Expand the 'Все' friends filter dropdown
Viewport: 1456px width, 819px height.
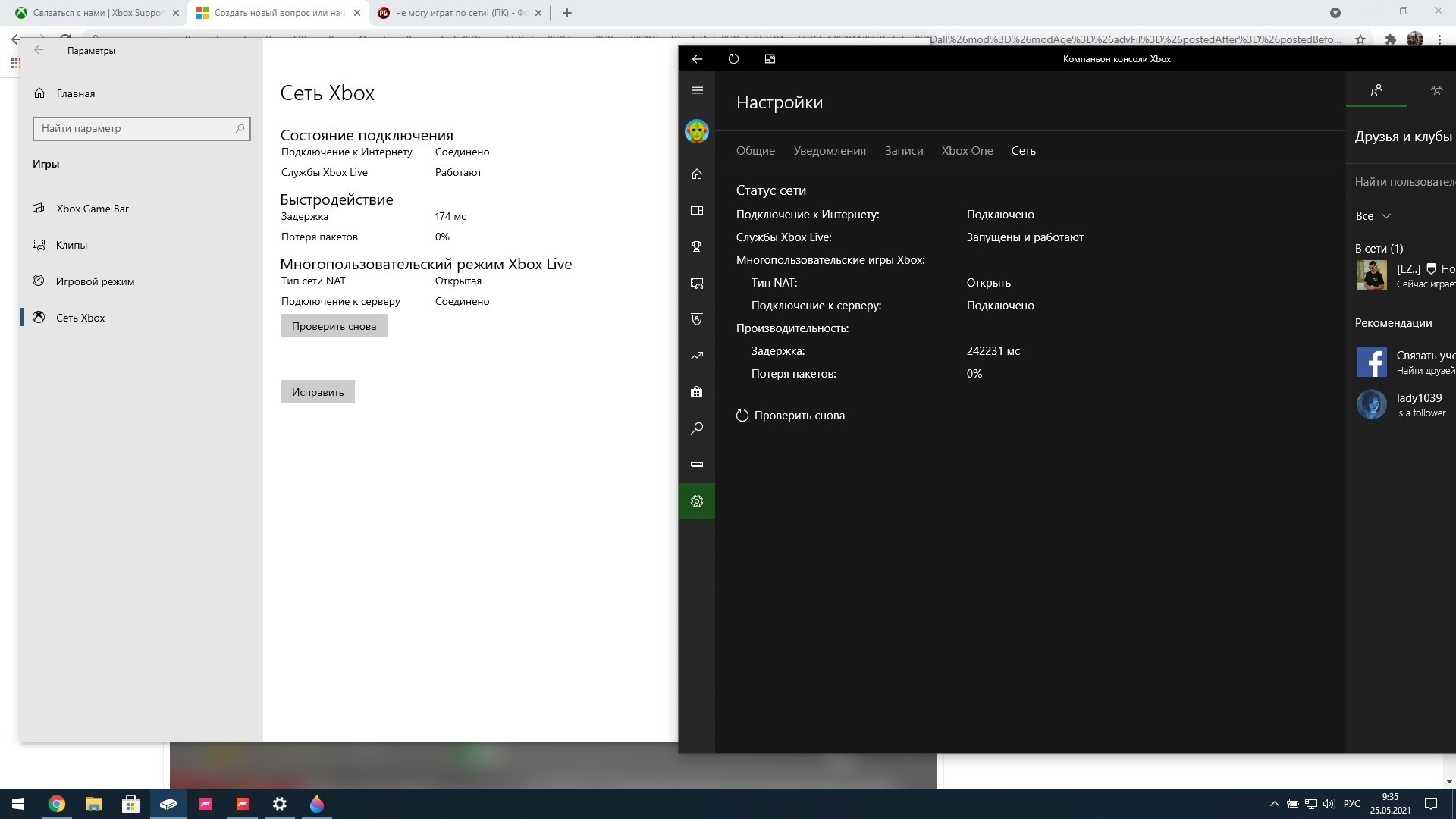1373,216
